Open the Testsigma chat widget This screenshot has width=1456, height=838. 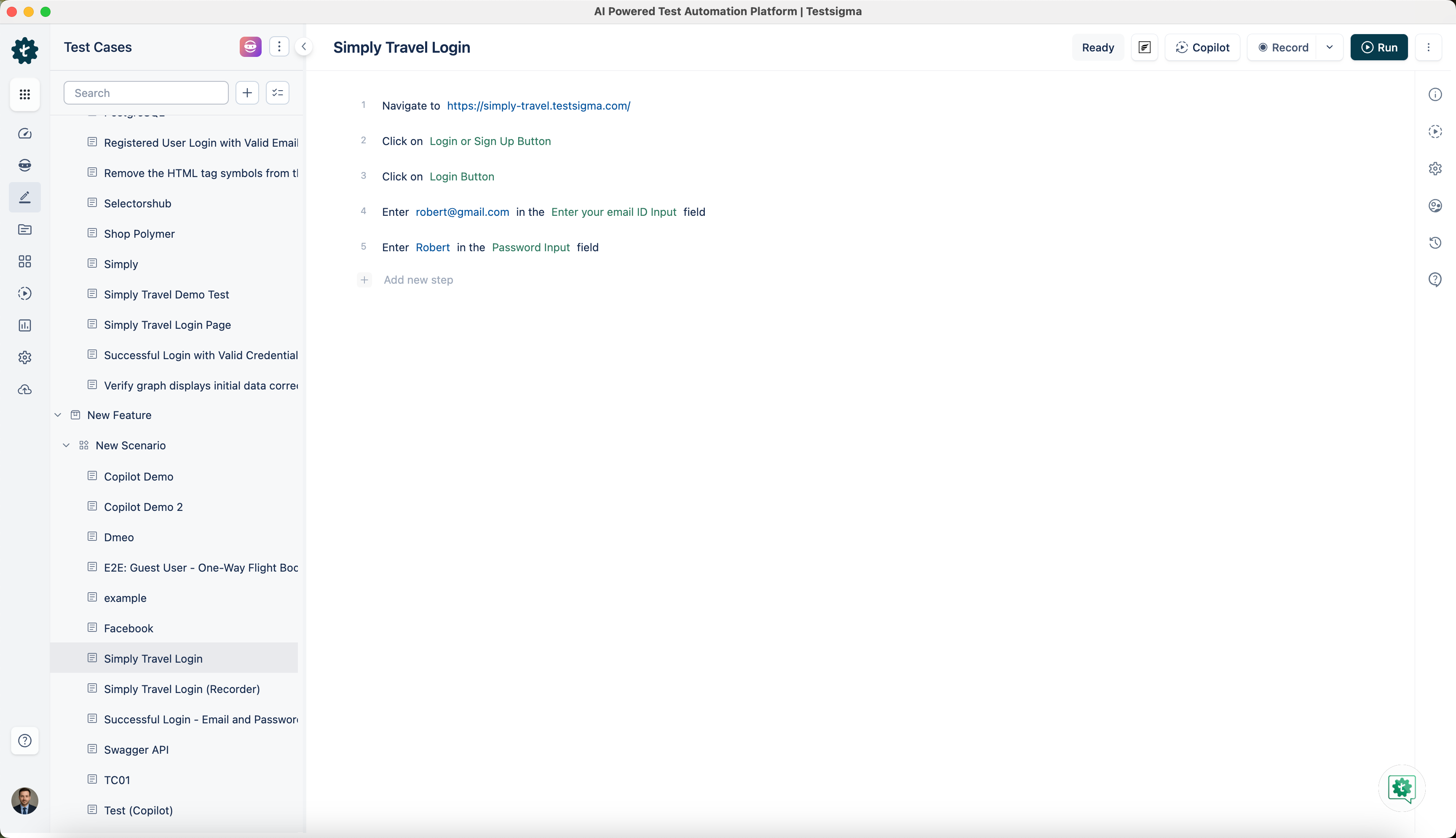pyautogui.click(x=1402, y=788)
